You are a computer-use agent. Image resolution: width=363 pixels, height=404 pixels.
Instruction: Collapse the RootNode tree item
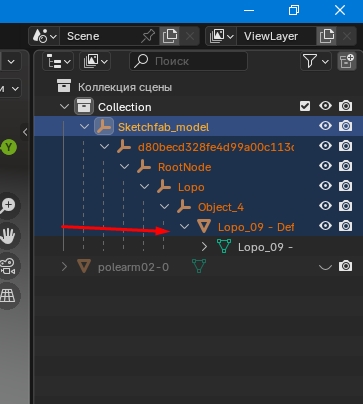pos(124,167)
